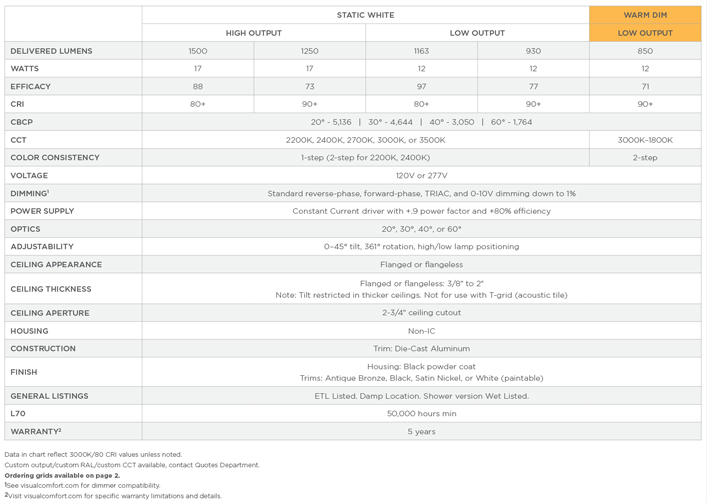Select the 850 lumens warm dim cell
This screenshot has height=503, width=707.
click(645, 51)
